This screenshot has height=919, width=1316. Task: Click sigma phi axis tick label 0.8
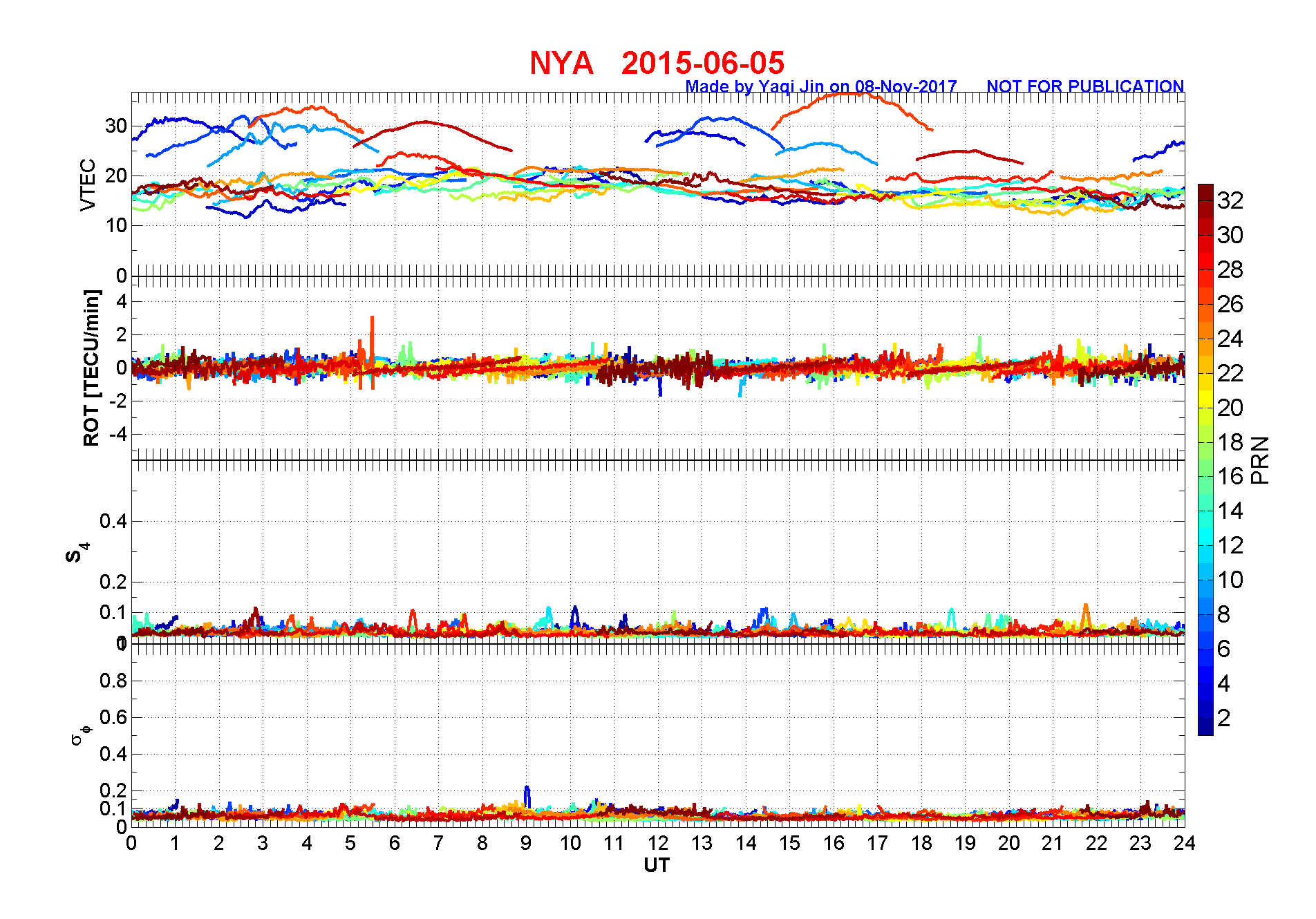113,681
